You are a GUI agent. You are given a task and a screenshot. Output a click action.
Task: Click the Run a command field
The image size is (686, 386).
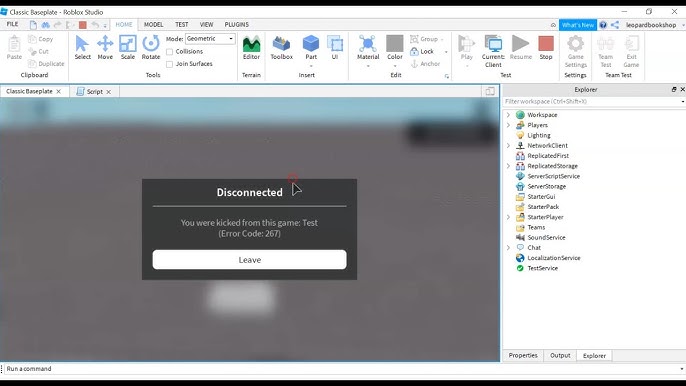point(341,368)
